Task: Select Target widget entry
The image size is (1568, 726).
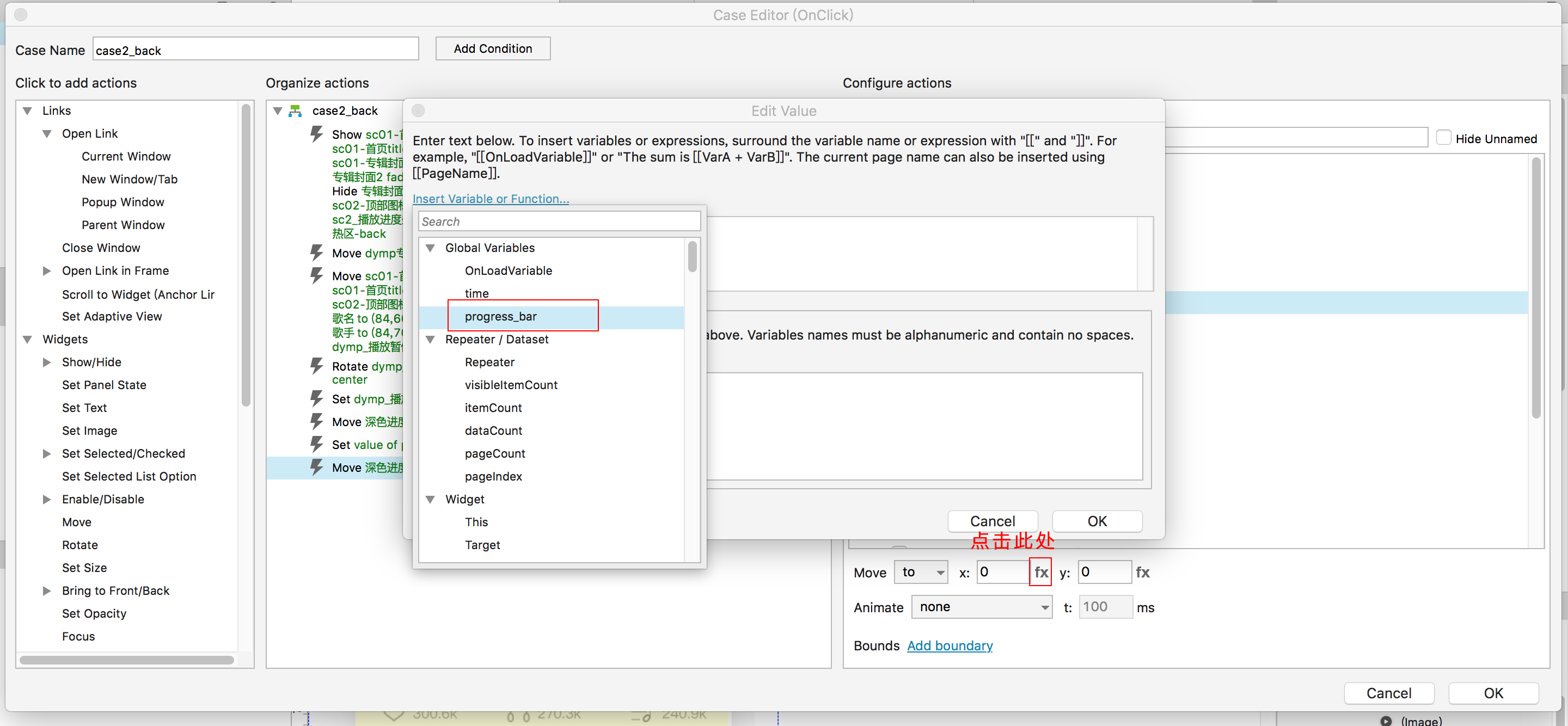Action: pos(482,545)
